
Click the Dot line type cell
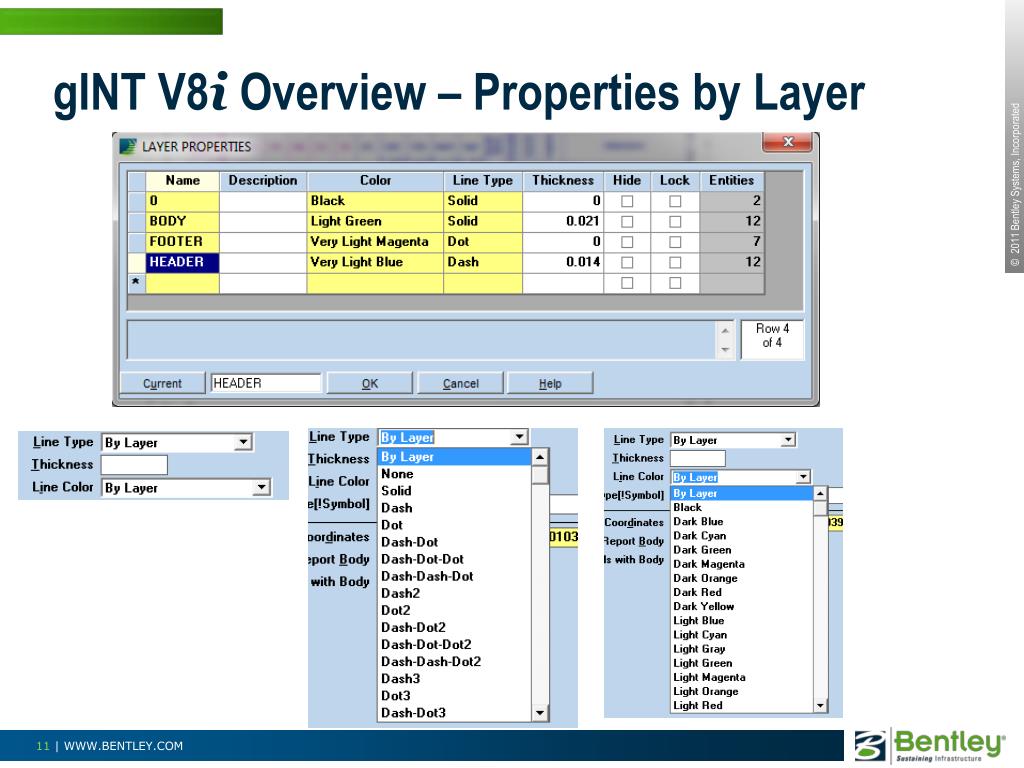point(483,242)
